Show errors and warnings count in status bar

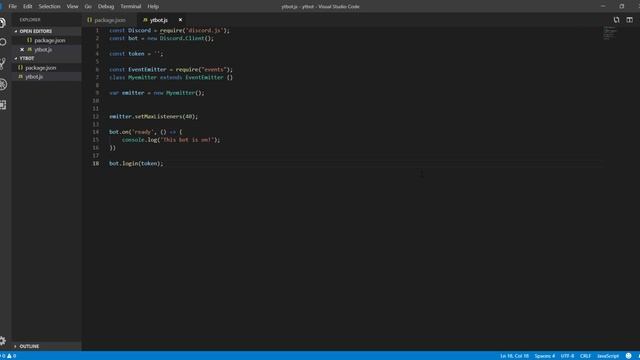click(x=9, y=356)
